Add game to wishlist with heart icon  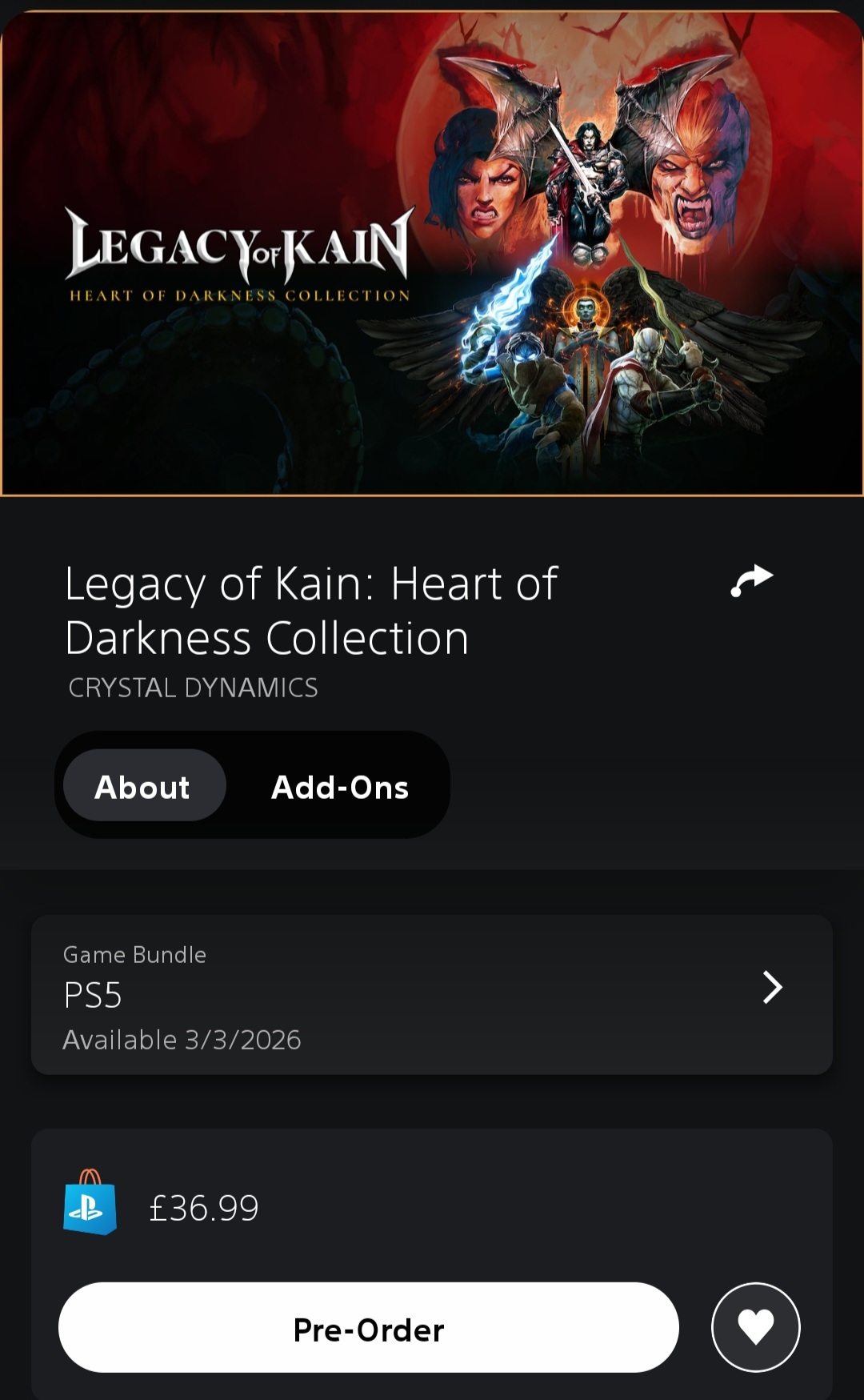click(755, 1327)
